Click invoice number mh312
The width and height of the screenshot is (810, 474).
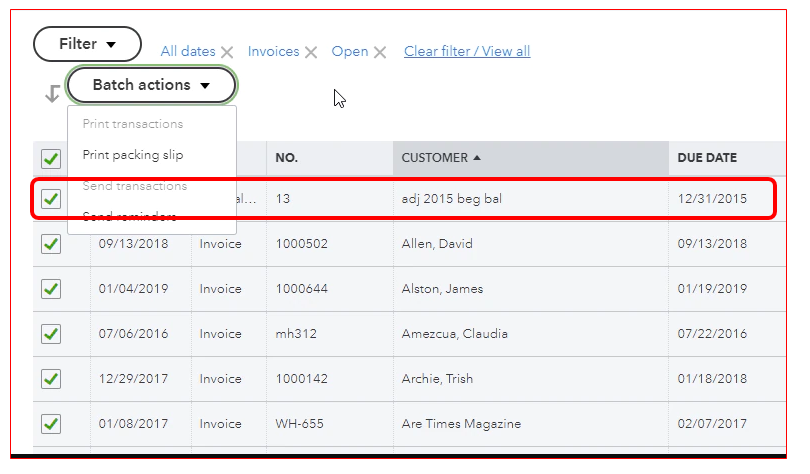click(x=296, y=334)
